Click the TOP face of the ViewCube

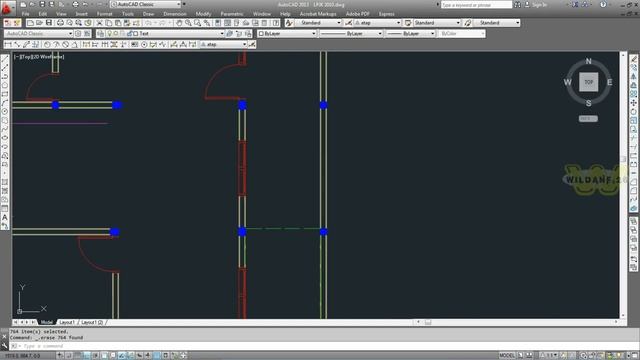pyautogui.click(x=588, y=82)
